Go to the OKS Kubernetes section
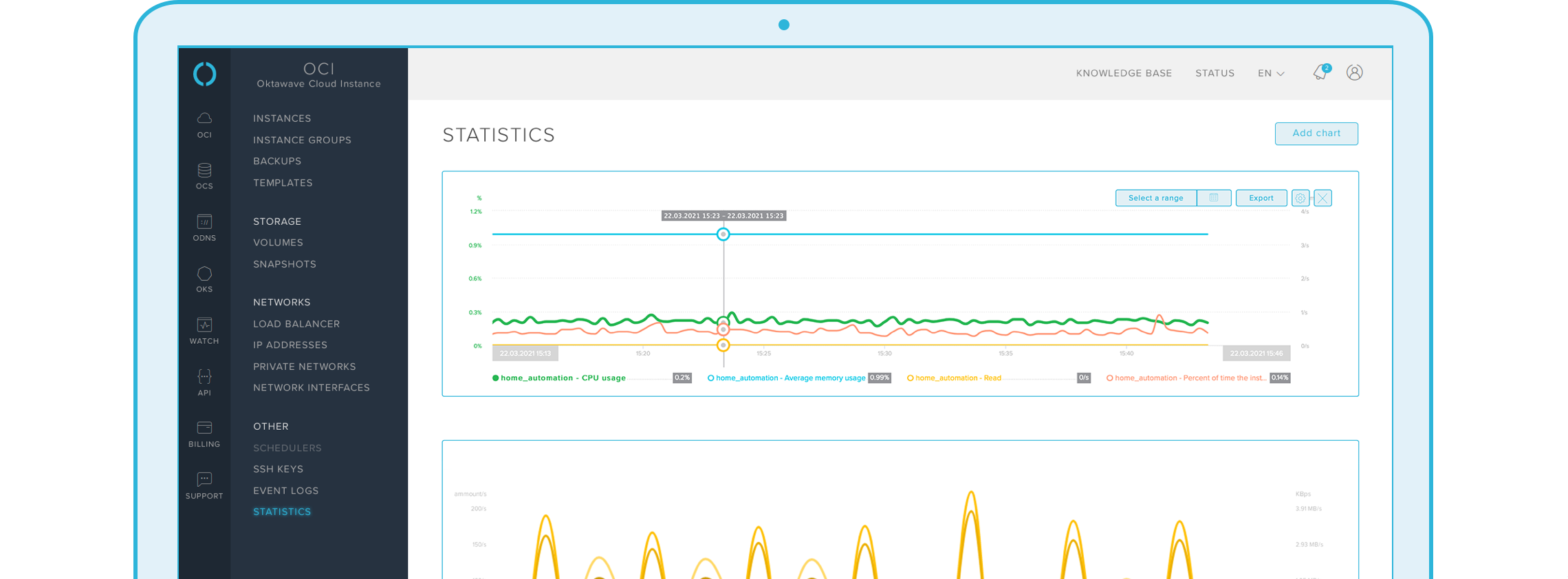The image size is (1568, 579). (x=204, y=278)
